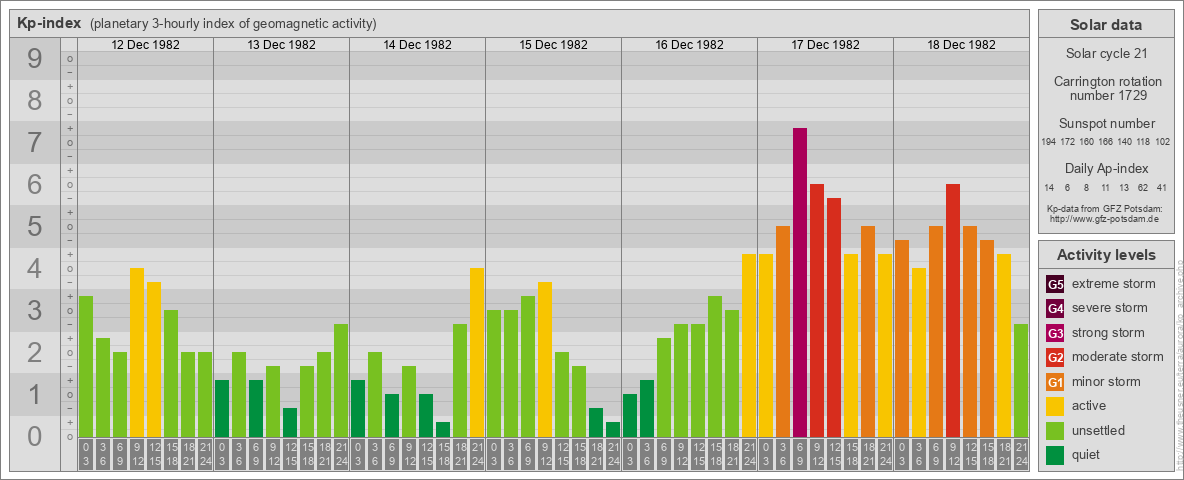
Task: Click the '6 9' time label under 17 Dec
Action: tap(800, 455)
